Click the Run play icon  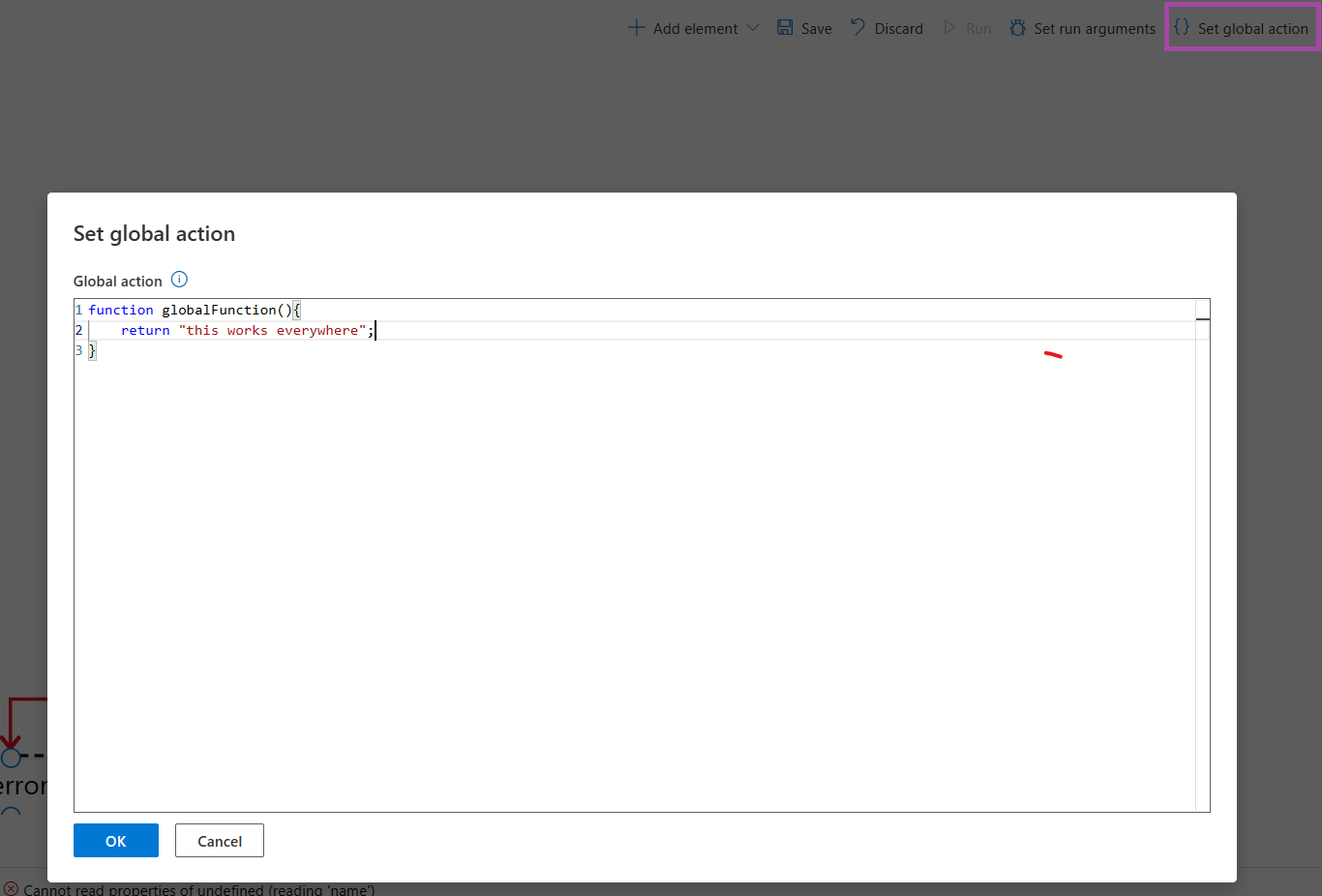[x=950, y=27]
